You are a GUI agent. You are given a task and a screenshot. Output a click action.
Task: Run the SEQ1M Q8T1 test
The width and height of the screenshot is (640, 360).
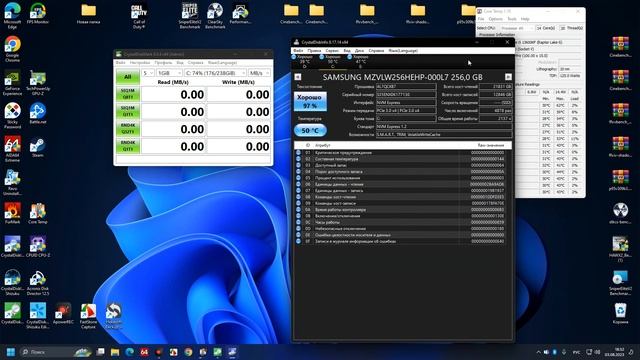(x=128, y=94)
